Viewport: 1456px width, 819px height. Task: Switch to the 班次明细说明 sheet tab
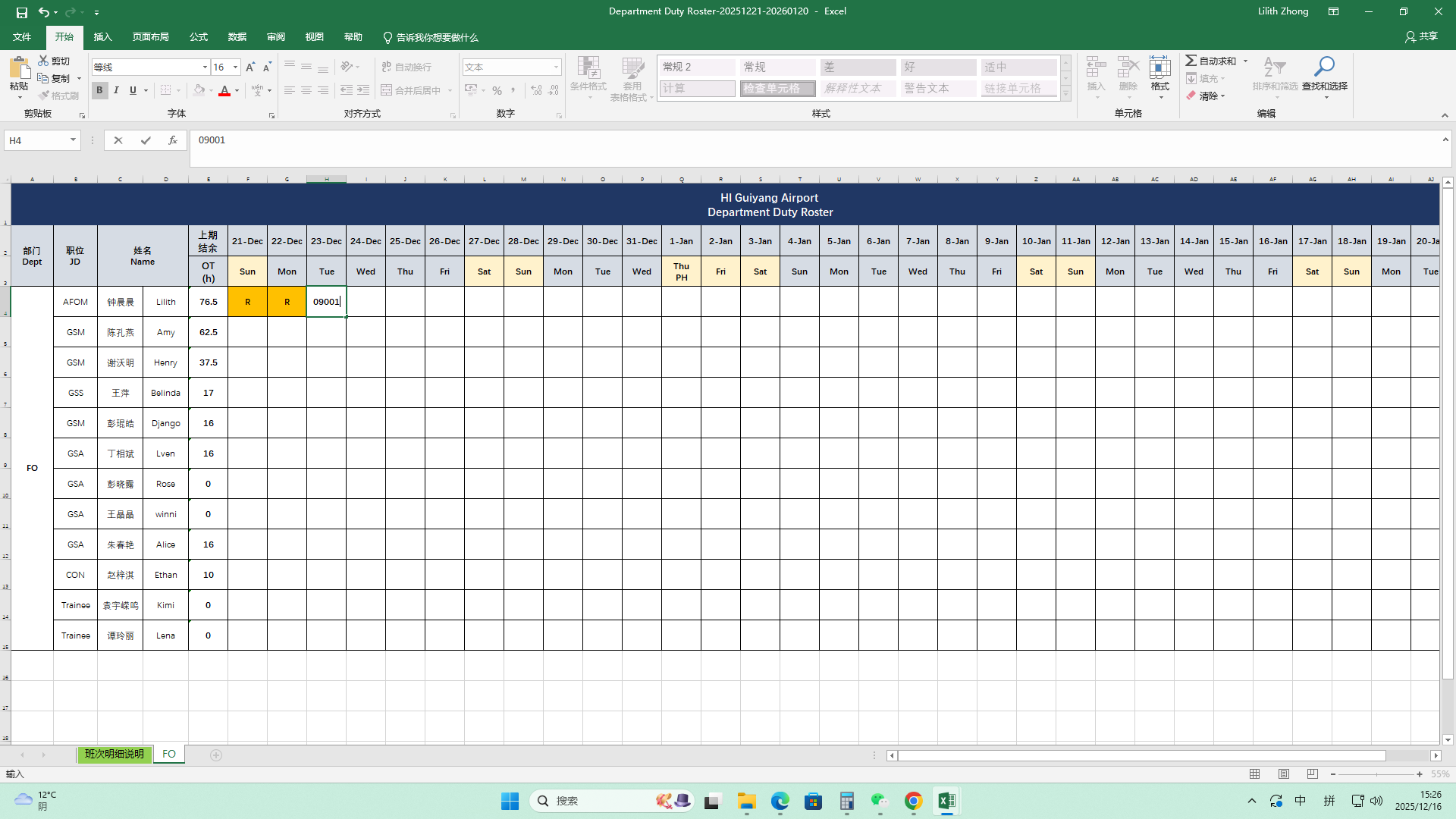[114, 755]
